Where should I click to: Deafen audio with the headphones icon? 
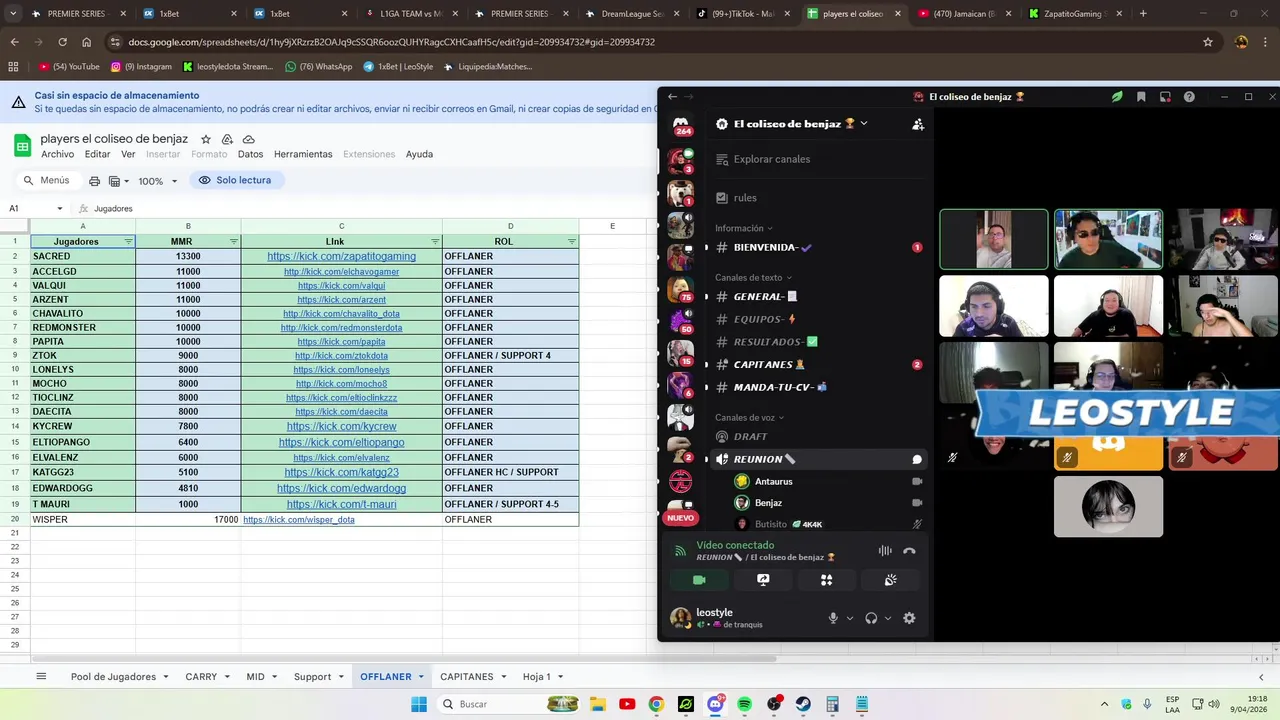pos(871,618)
